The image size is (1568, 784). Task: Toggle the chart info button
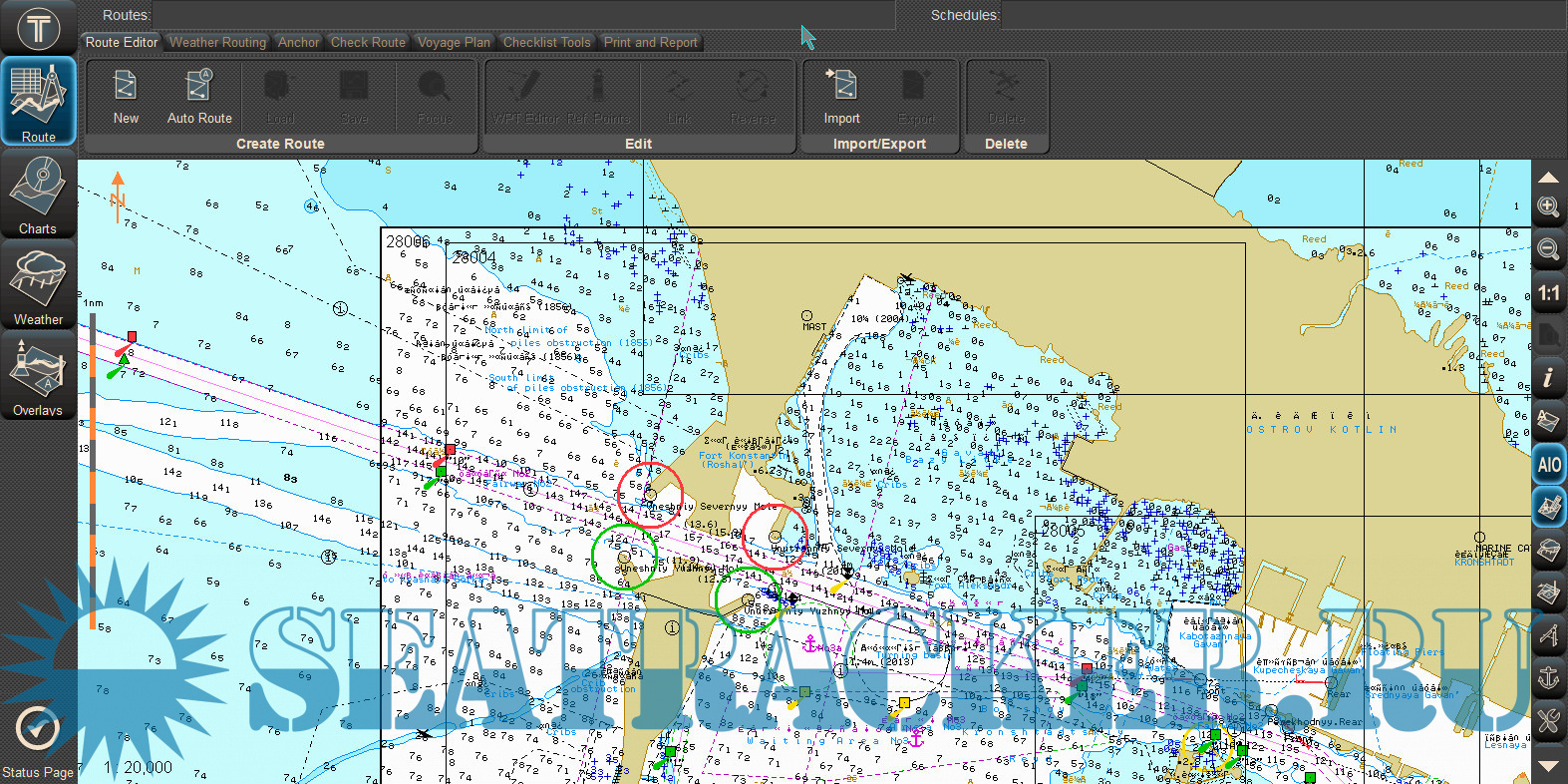click(x=1548, y=378)
